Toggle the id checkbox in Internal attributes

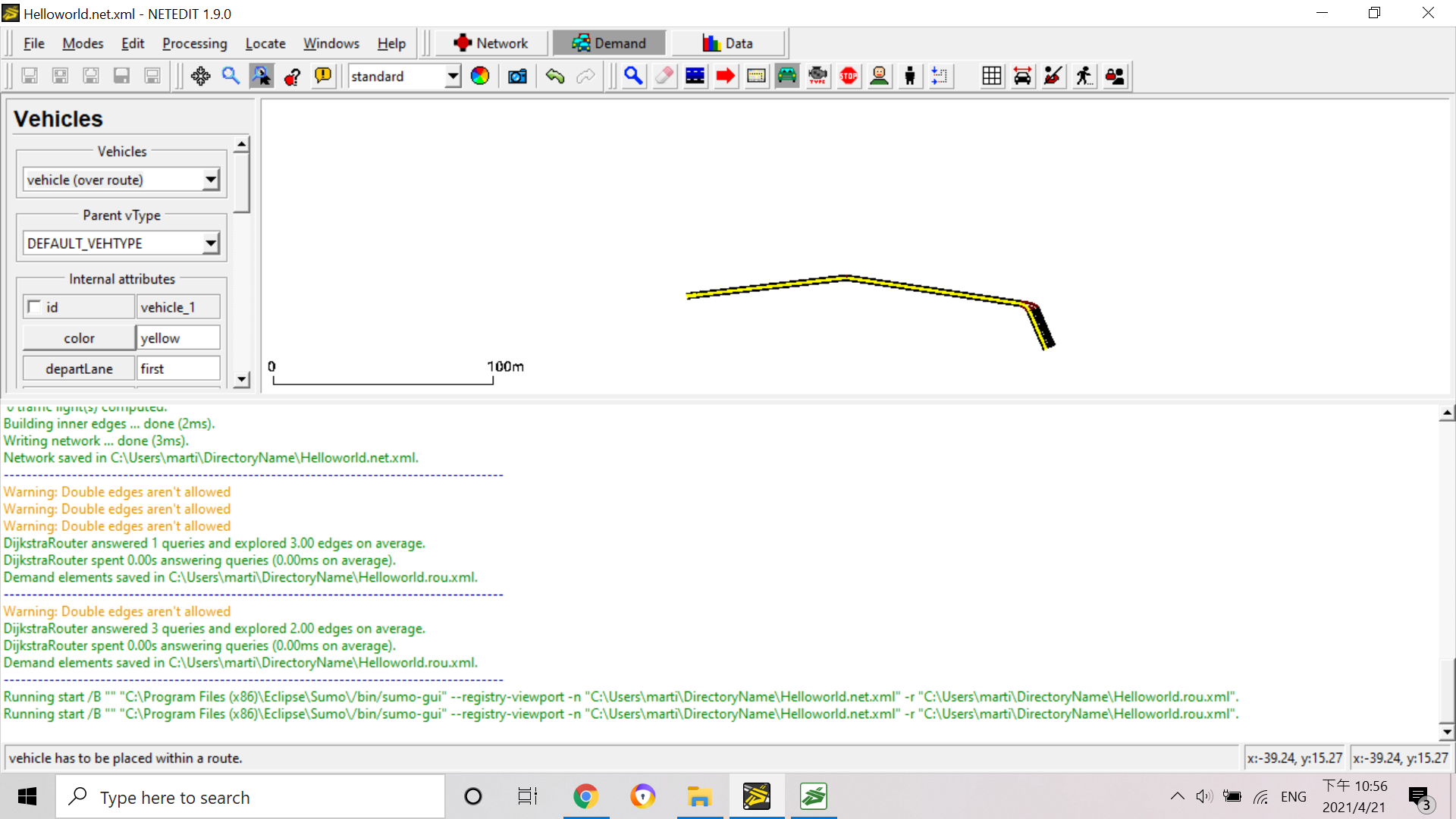(34, 307)
